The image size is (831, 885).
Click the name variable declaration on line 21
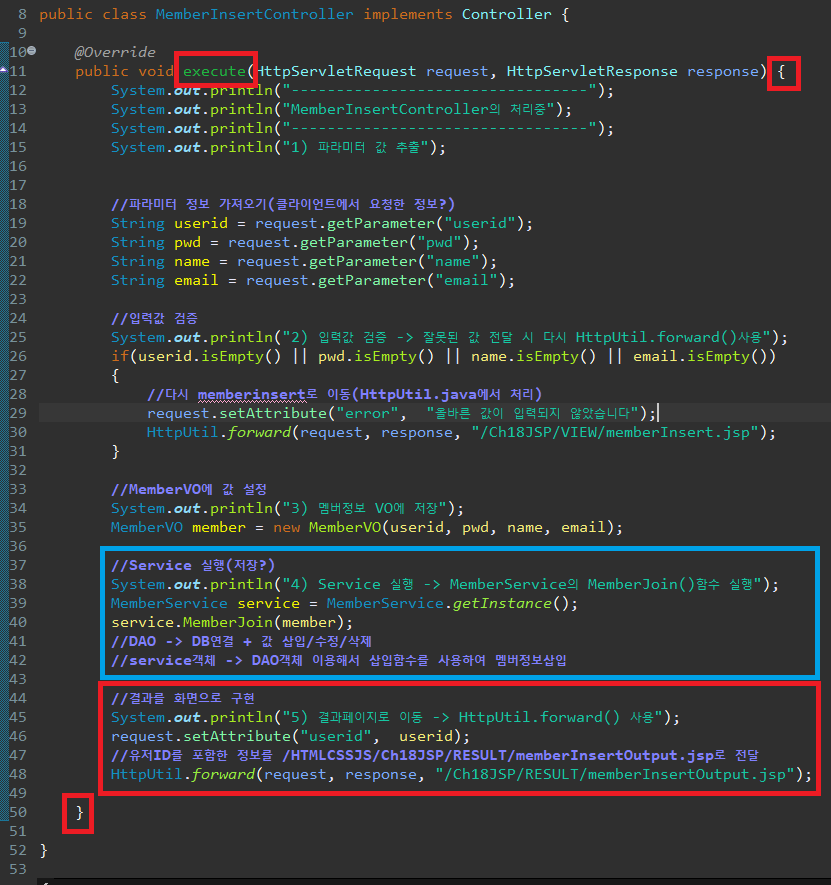coord(191,261)
